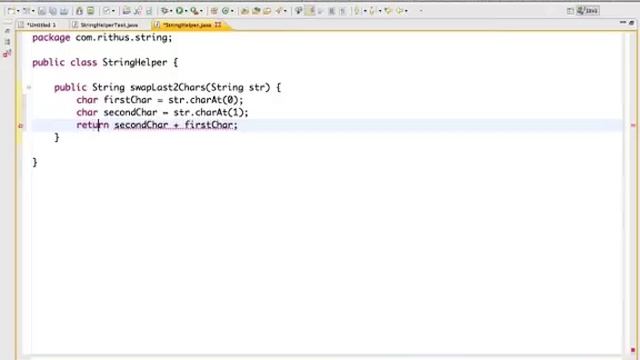640x360 pixels.
Task: Click the New file toolbar icon
Action: 11,11
